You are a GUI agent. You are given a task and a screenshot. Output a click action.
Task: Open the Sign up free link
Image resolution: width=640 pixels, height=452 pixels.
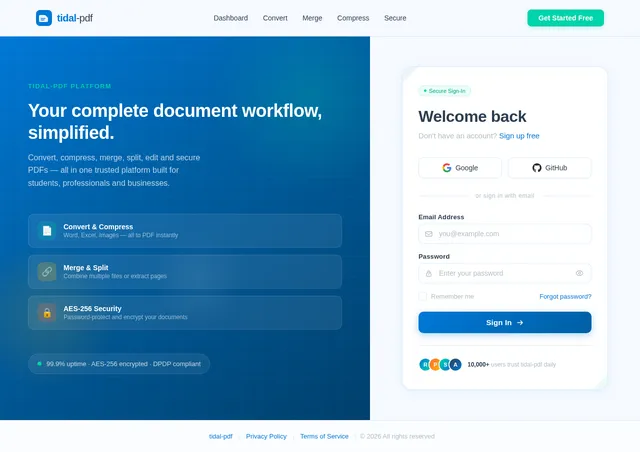pos(519,136)
